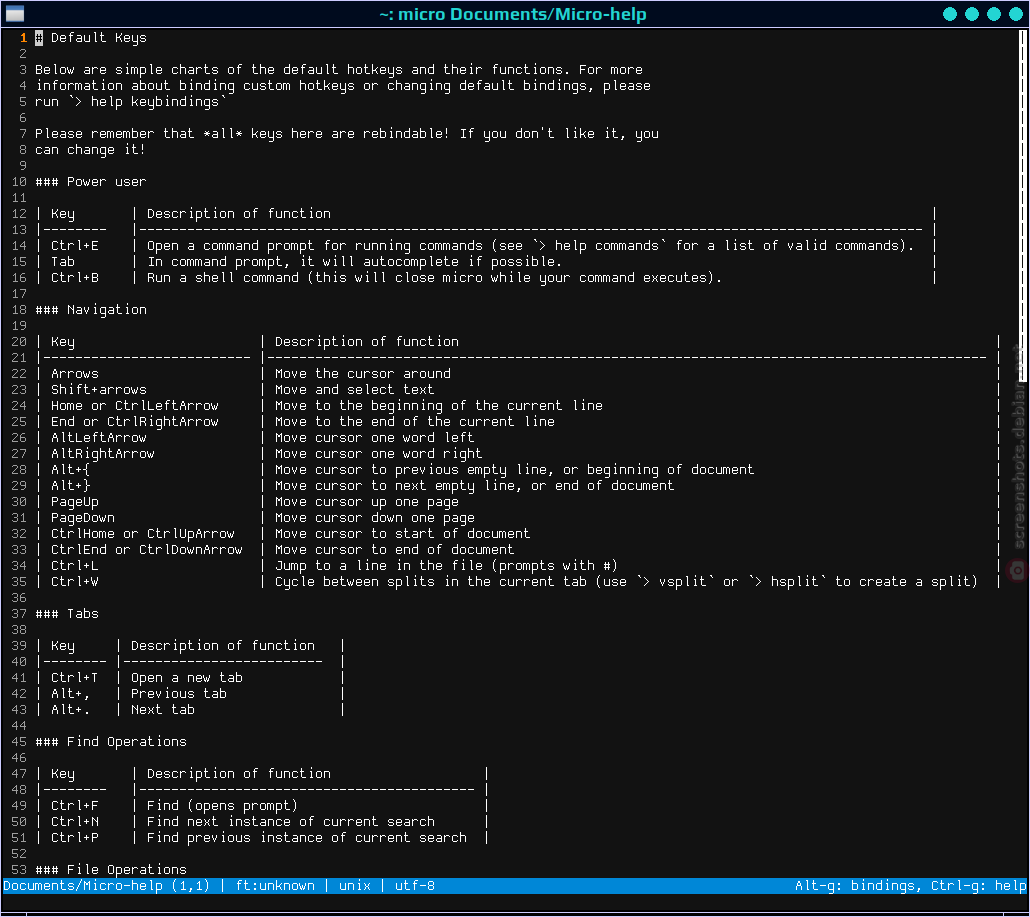Click the '### Power user' heading

[x=91, y=181]
